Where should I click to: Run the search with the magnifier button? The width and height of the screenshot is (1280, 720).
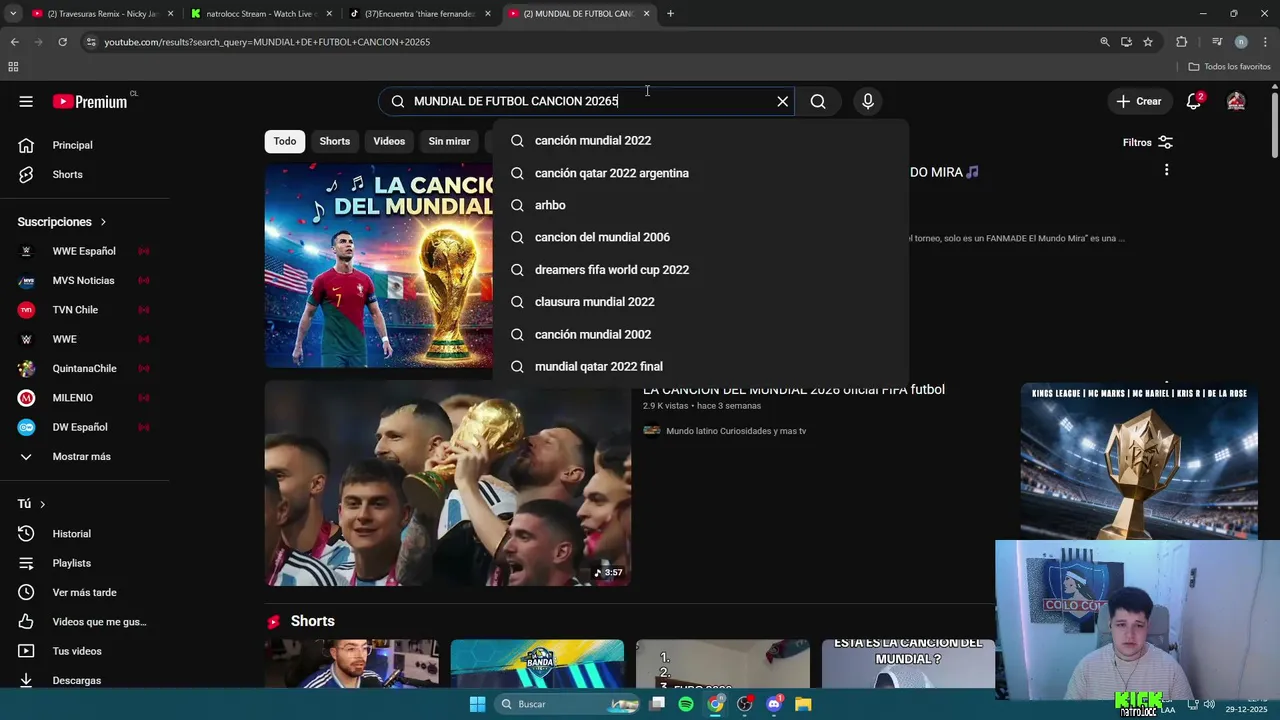pyautogui.click(x=818, y=101)
